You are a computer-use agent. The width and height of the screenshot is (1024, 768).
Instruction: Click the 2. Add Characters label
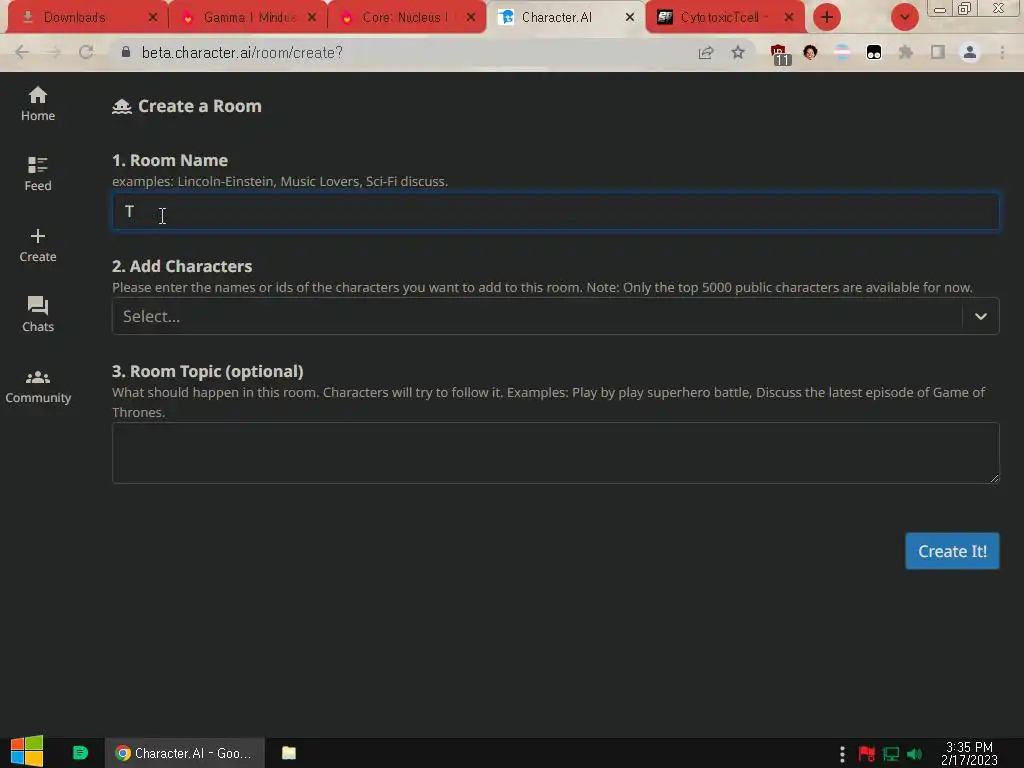pyautogui.click(x=182, y=266)
